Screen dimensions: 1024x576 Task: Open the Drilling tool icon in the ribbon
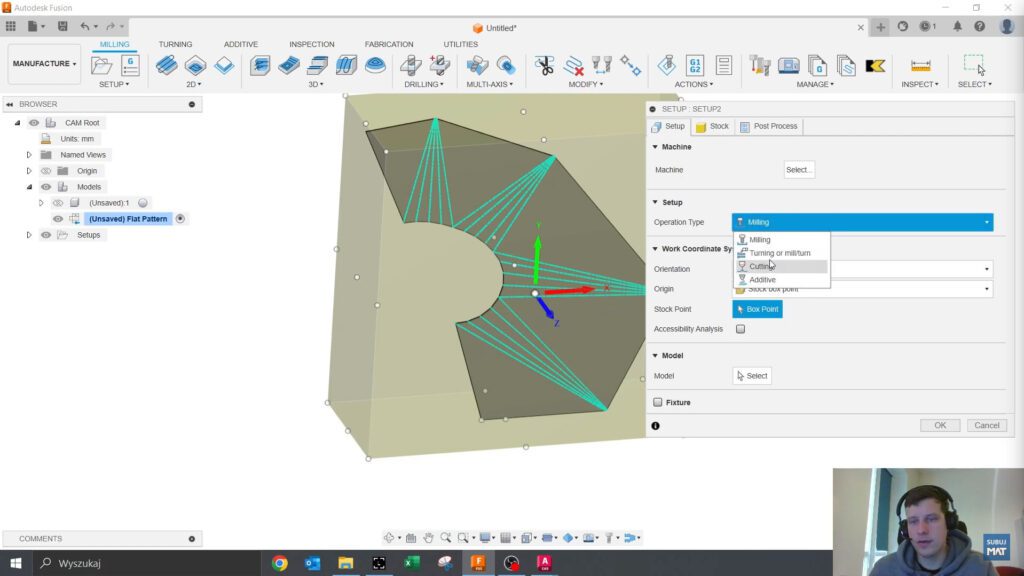click(x=411, y=66)
